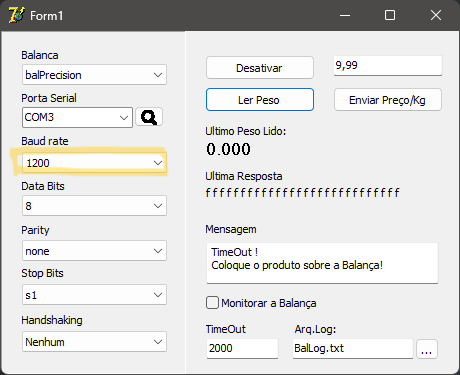
Task: Click the Arq.Log BalLog.txt input field
Action: 353,349
